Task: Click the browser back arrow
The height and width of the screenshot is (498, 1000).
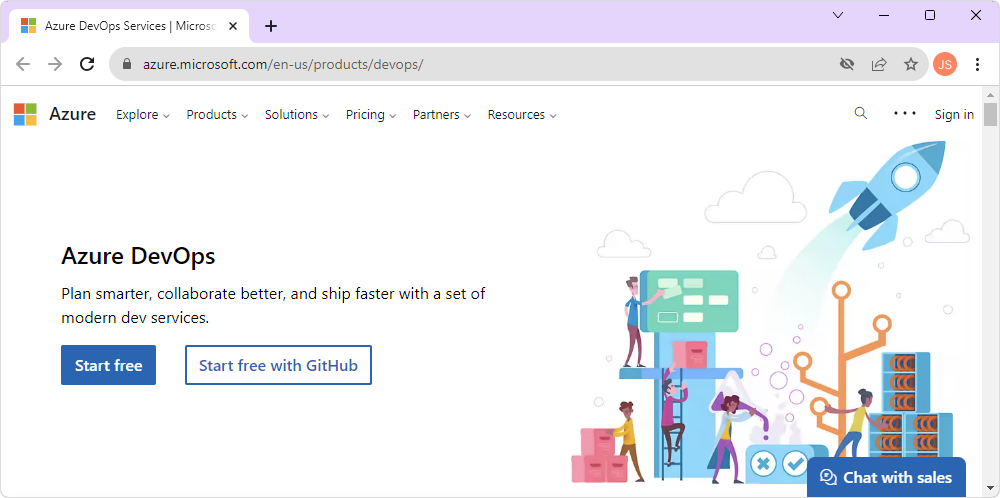Action: pos(23,64)
